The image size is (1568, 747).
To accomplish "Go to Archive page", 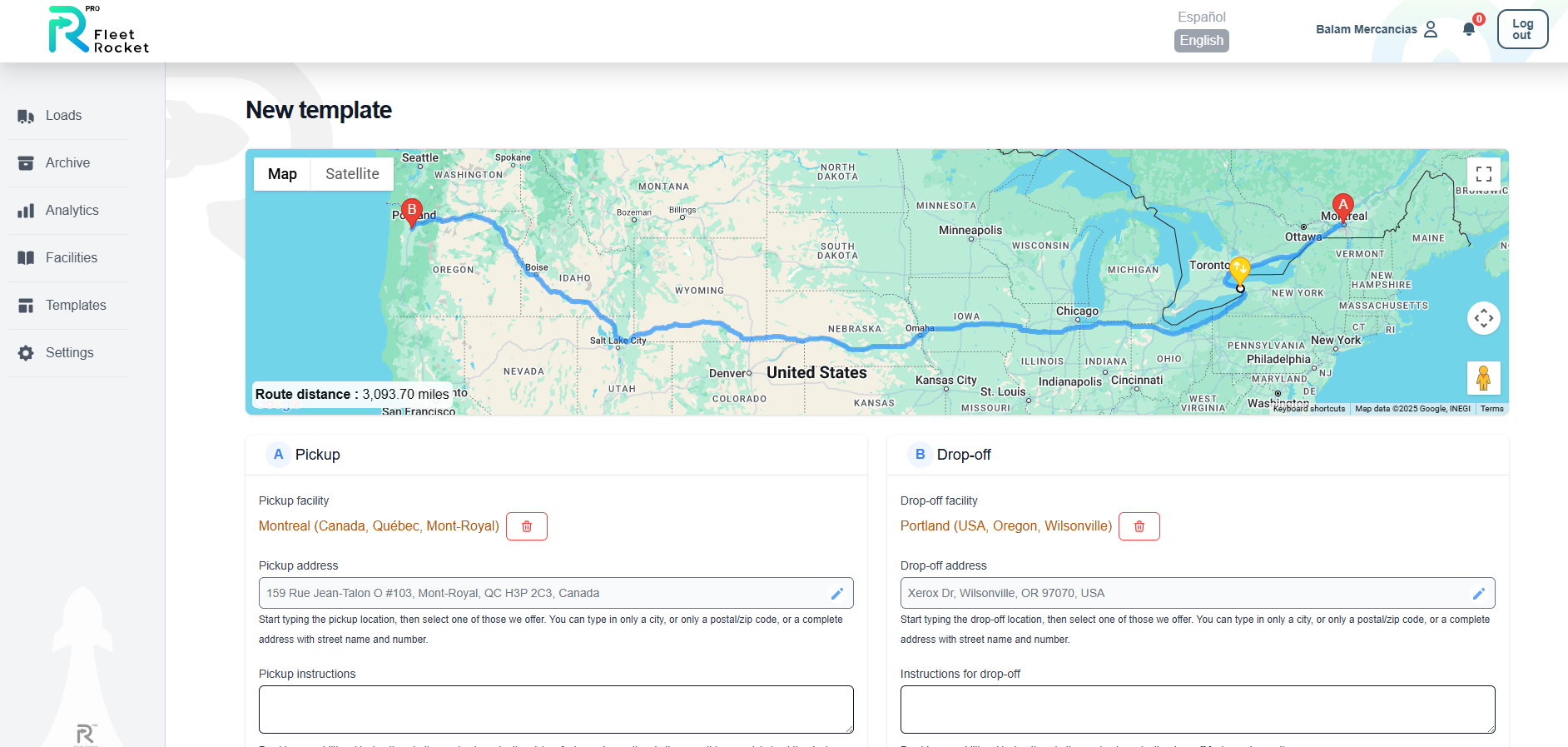I will (x=70, y=163).
